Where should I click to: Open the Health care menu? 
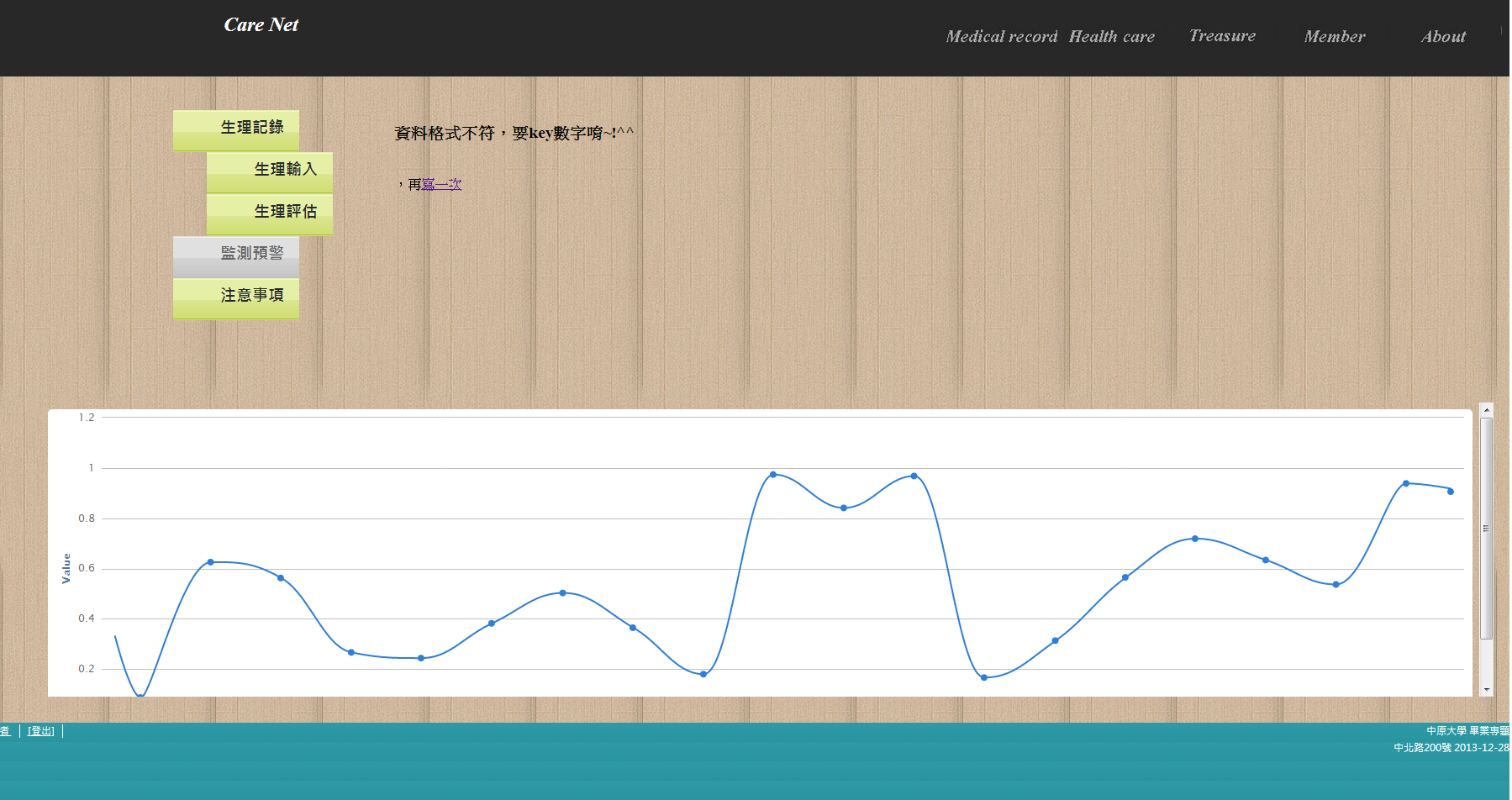click(x=1111, y=37)
